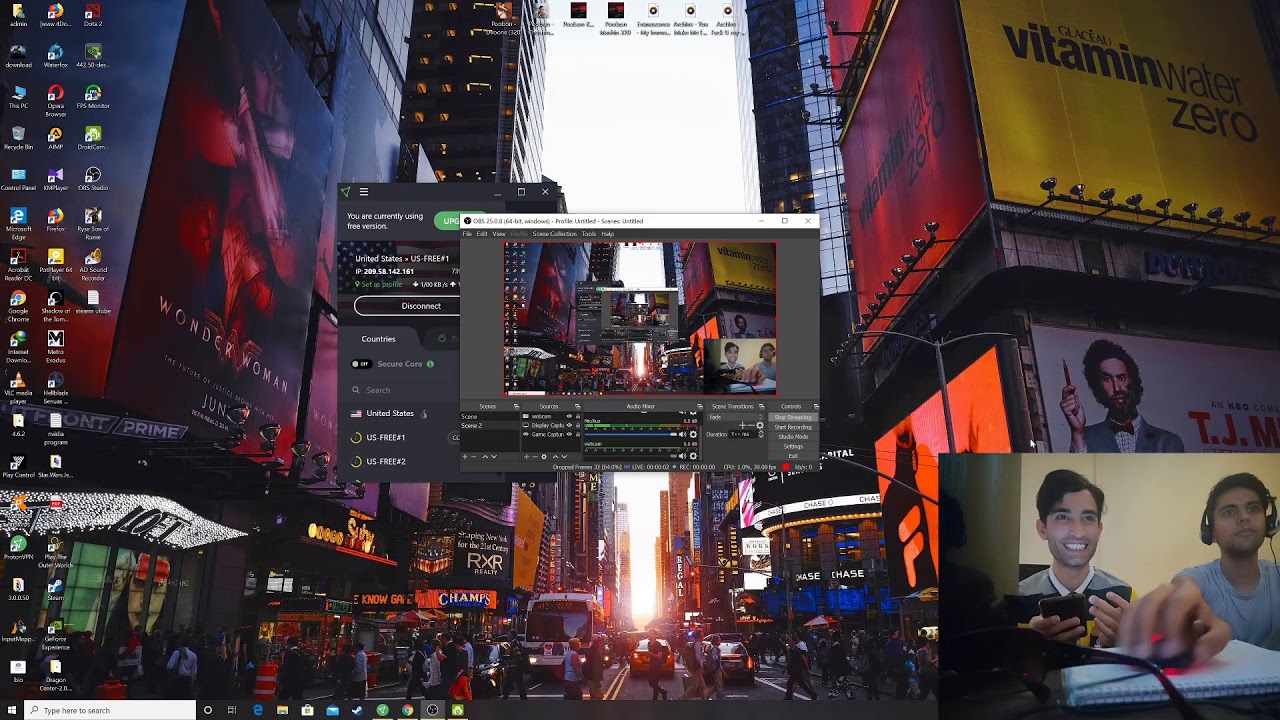Click the Windows taskbar search box

pyautogui.click(x=108, y=710)
